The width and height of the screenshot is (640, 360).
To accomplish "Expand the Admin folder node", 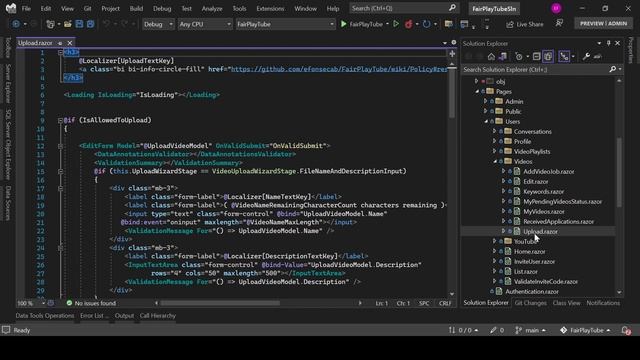I will pos(486,101).
